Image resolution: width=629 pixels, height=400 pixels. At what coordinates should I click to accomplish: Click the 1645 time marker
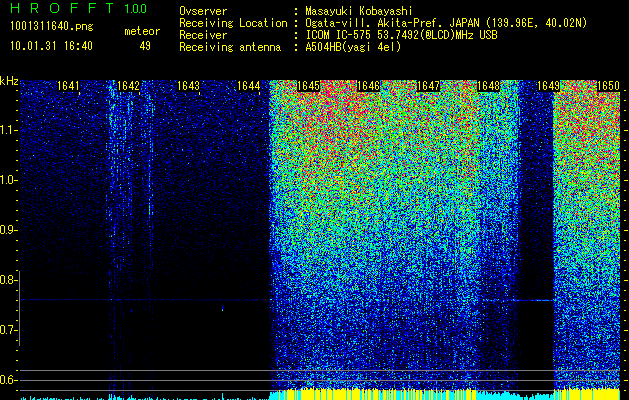(308, 86)
